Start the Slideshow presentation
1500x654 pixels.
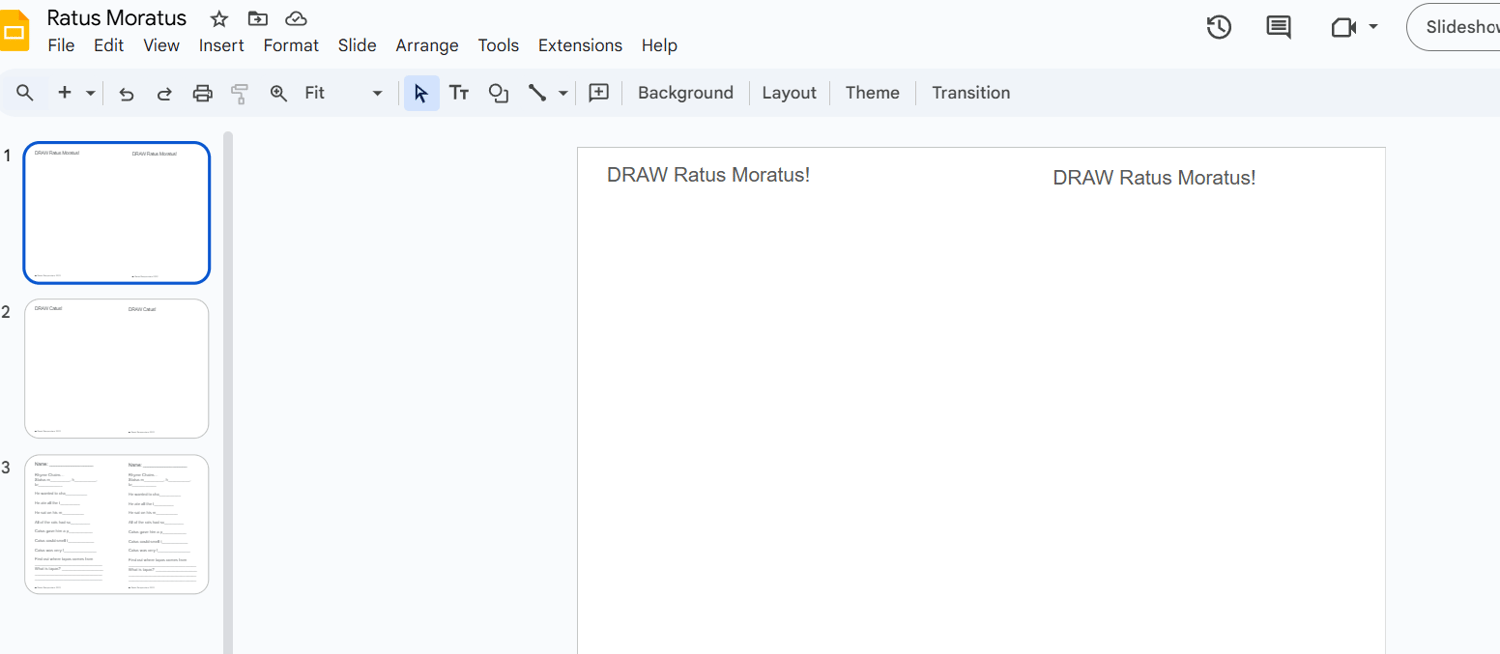point(1455,27)
